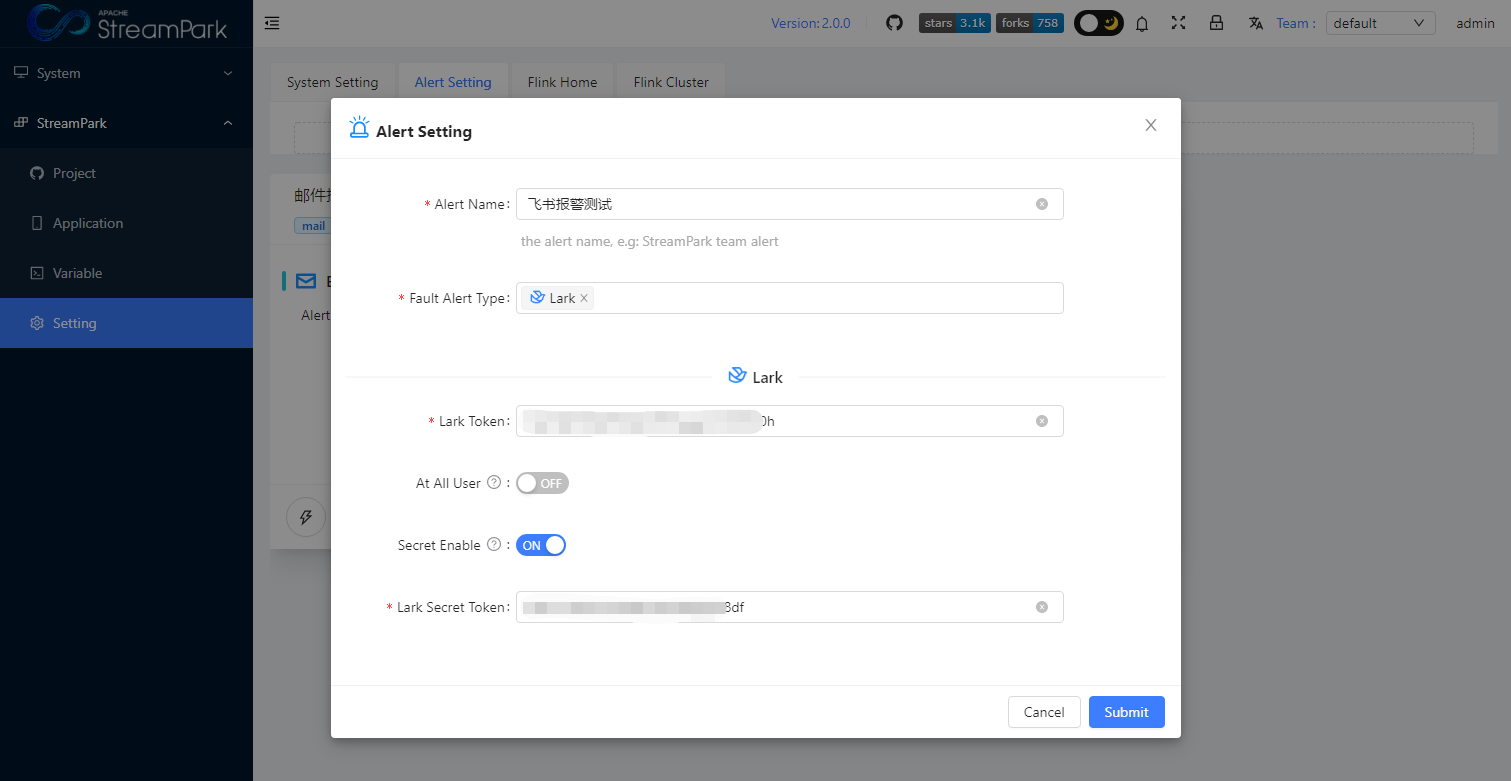Open the Application sidebar menu item
The height and width of the screenshot is (781, 1511).
click(88, 223)
